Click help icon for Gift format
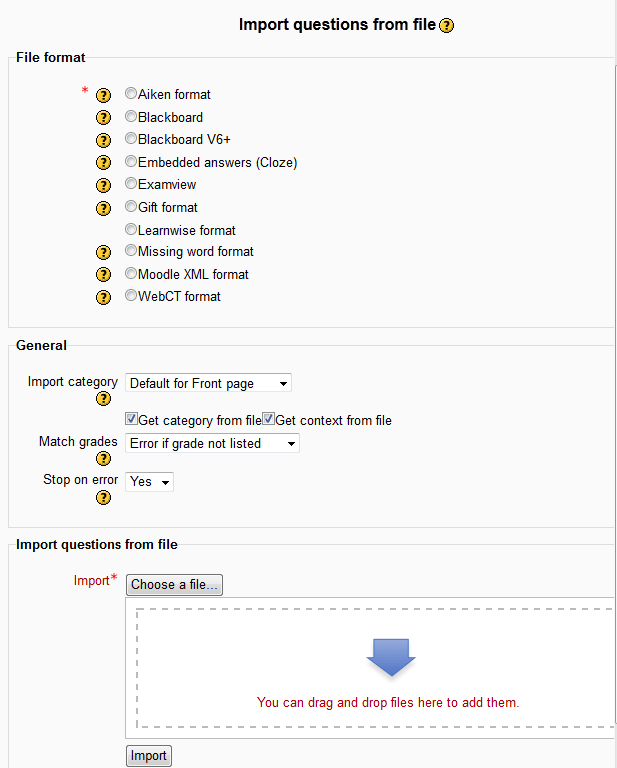Image resolution: width=617 pixels, height=768 pixels. (x=103, y=208)
